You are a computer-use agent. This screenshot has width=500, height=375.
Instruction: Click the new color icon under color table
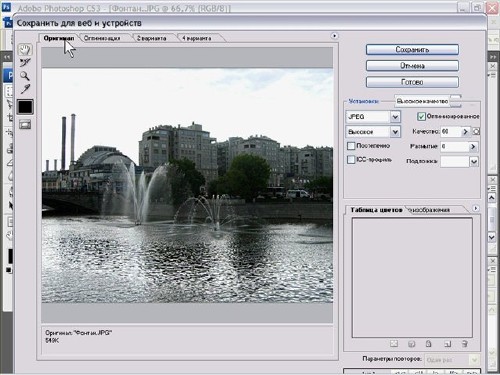pos(447,344)
